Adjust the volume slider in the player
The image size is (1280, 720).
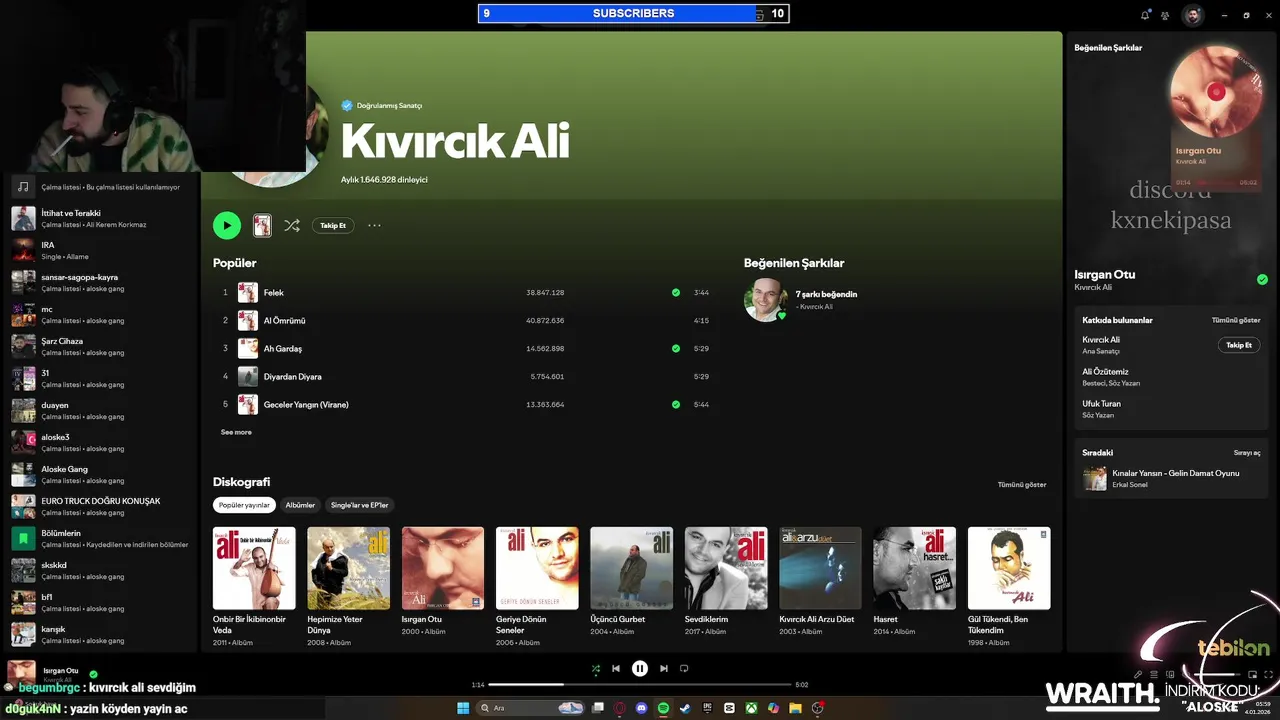pos(1215,675)
